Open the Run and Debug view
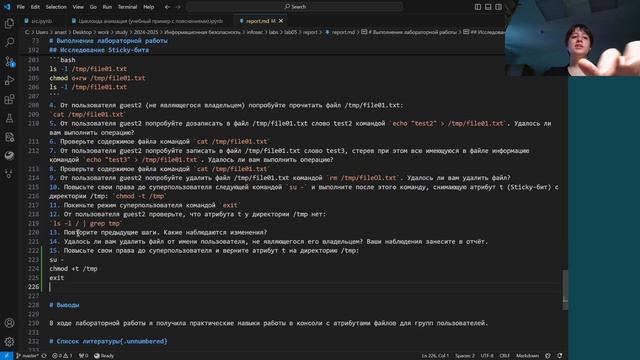640x360 pixels. 9,80
